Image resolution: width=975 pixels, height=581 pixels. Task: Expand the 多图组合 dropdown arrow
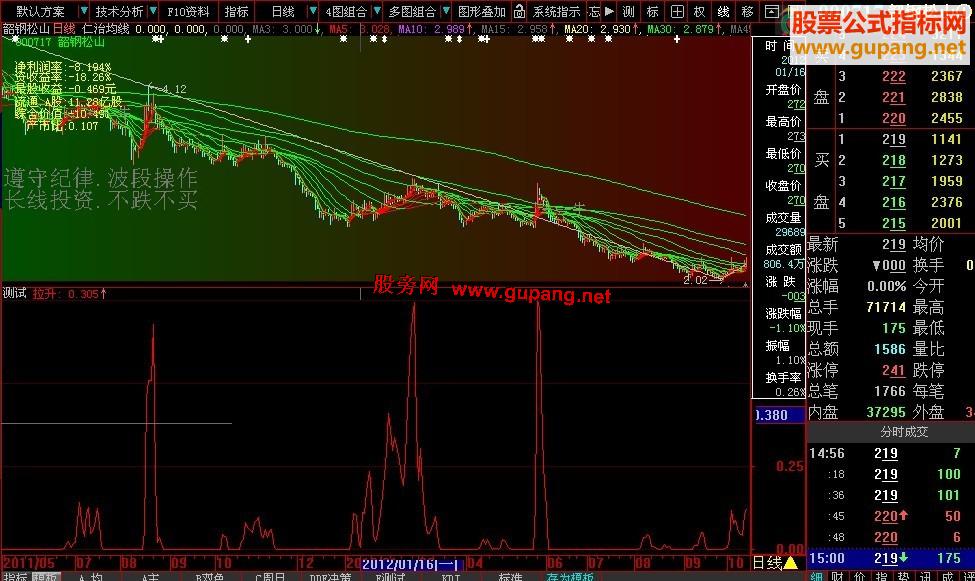[x=446, y=11]
